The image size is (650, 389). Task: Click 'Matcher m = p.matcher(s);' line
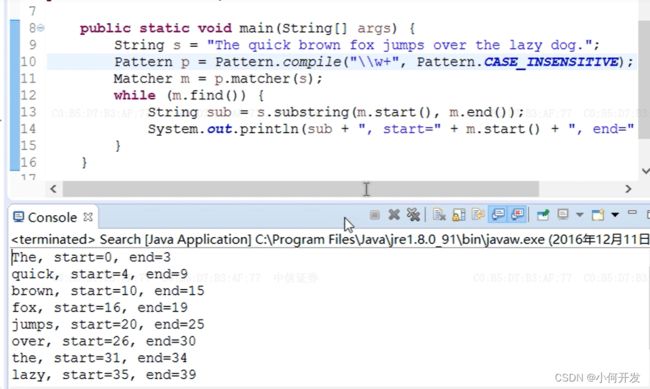pos(218,79)
